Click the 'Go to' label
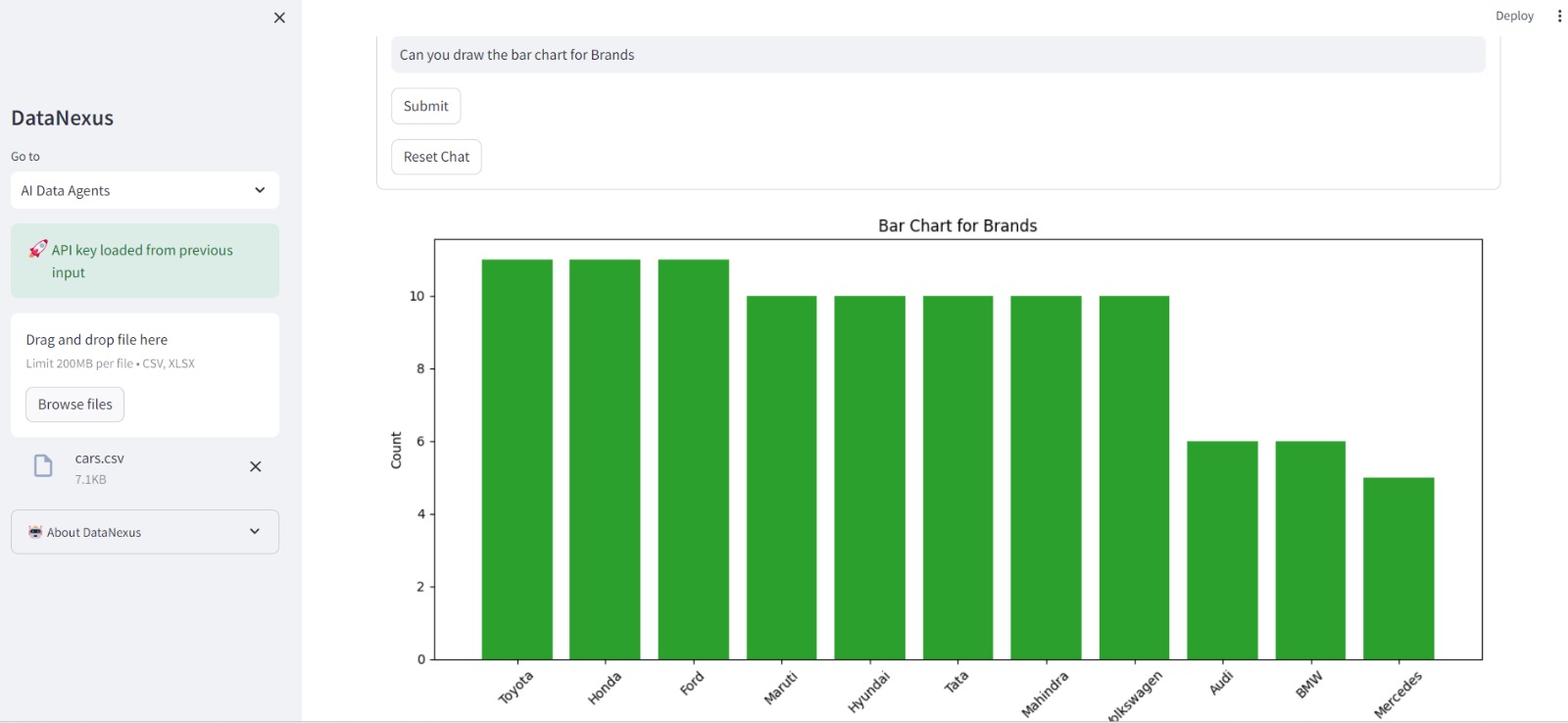The height and width of the screenshot is (723, 1568). click(x=25, y=157)
